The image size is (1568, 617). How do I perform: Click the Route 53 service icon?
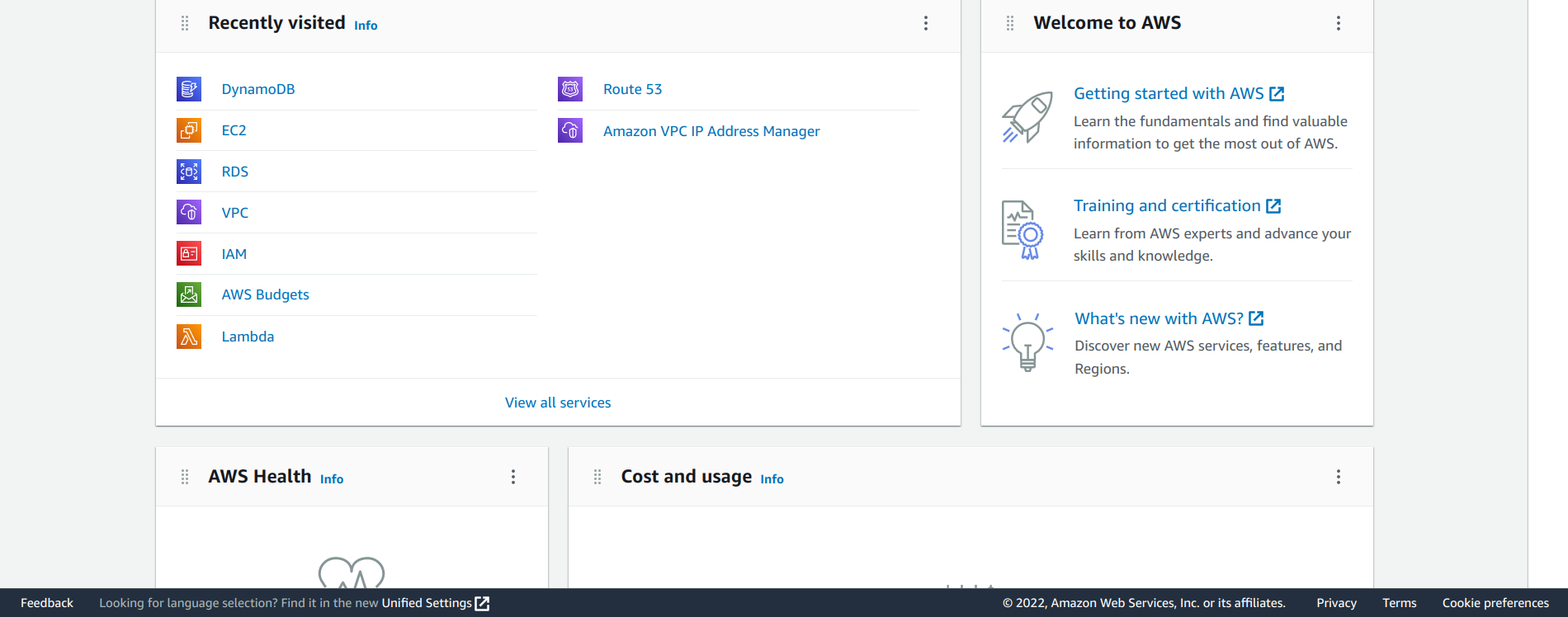tap(570, 89)
